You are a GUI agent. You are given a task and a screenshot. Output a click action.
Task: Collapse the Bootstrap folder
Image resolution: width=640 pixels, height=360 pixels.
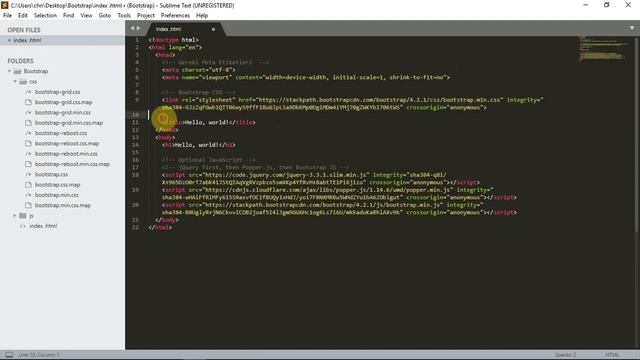pyautogui.click(x=9, y=71)
